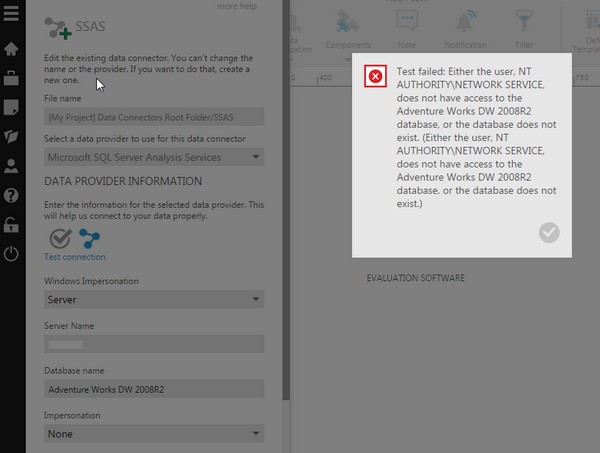This screenshot has height=453, width=600.
Task: Click the unlock padlock sidebar icon
Action: point(11,224)
